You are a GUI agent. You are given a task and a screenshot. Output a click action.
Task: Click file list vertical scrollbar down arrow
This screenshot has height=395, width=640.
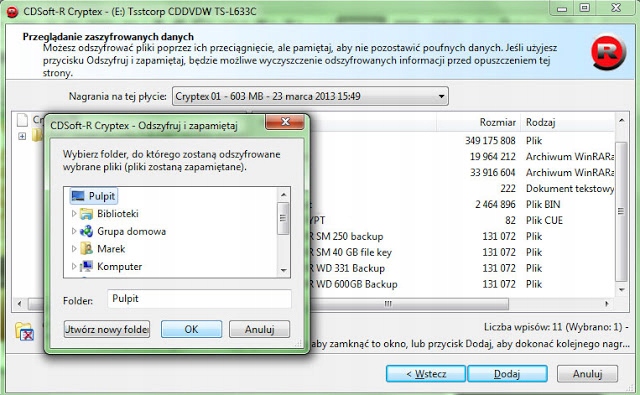pyautogui.click(x=621, y=290)
